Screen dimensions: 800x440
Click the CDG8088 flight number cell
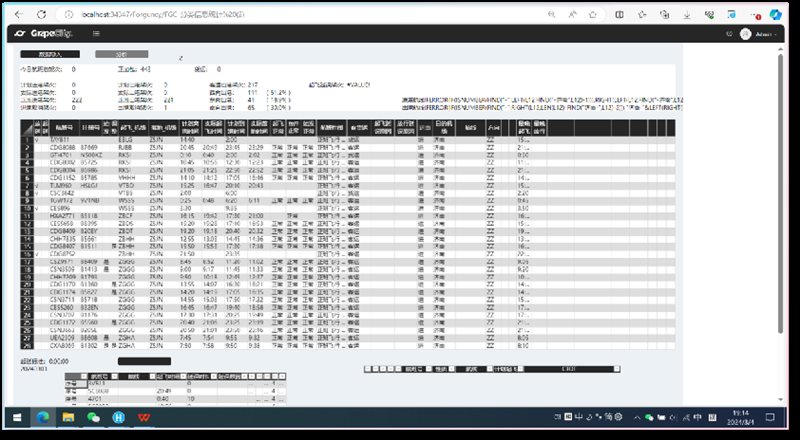[64, 148]
